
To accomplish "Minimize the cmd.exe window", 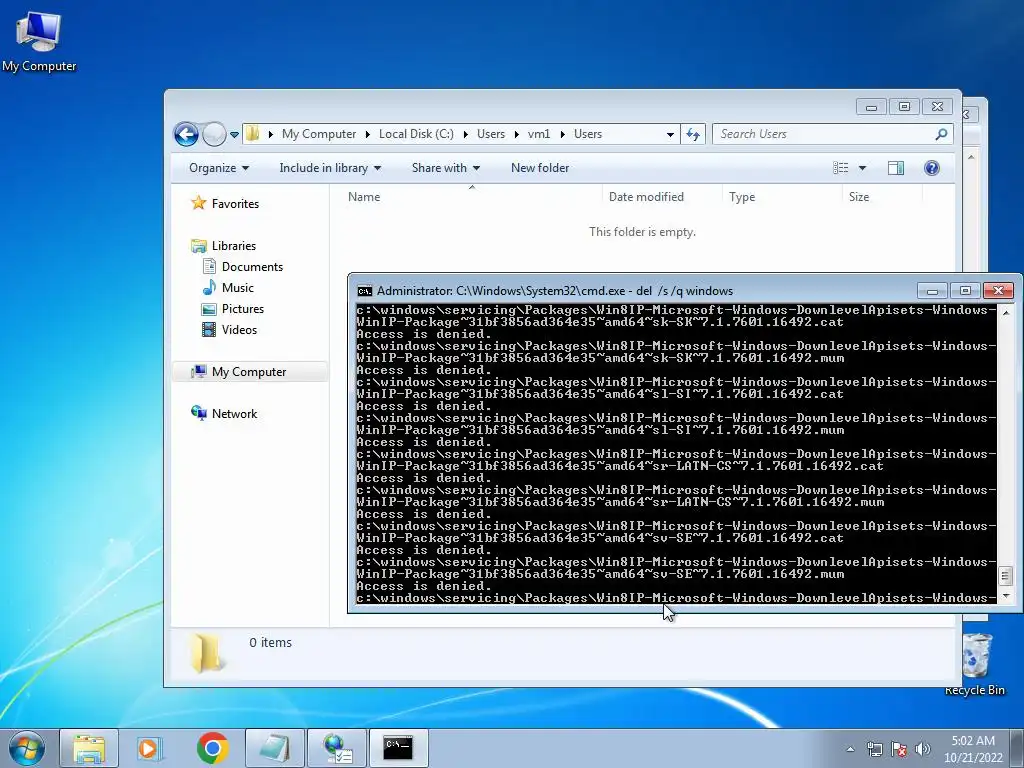I will (932, 290).
